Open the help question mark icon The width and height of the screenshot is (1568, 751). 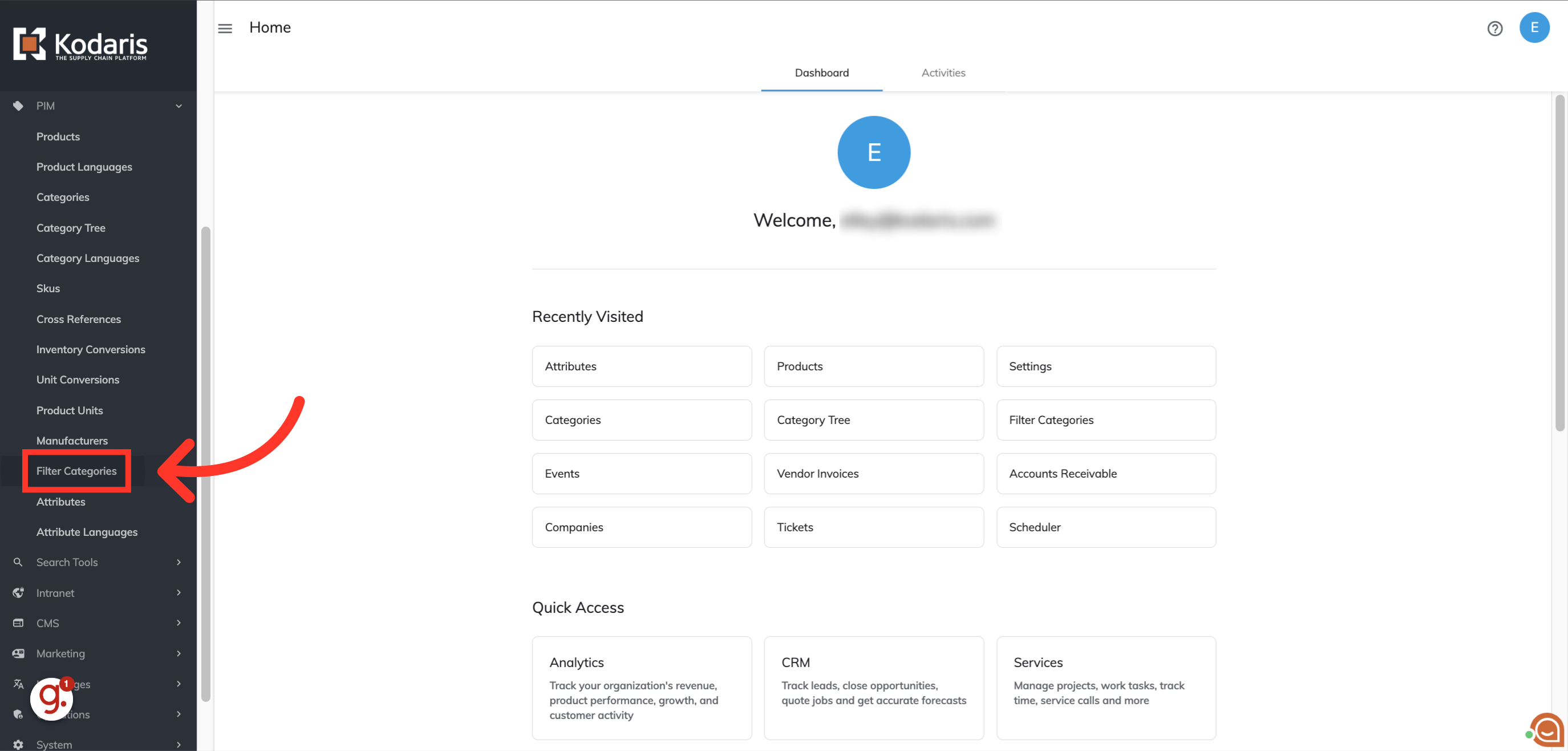pyautogui.click(x=1494, y=29)
